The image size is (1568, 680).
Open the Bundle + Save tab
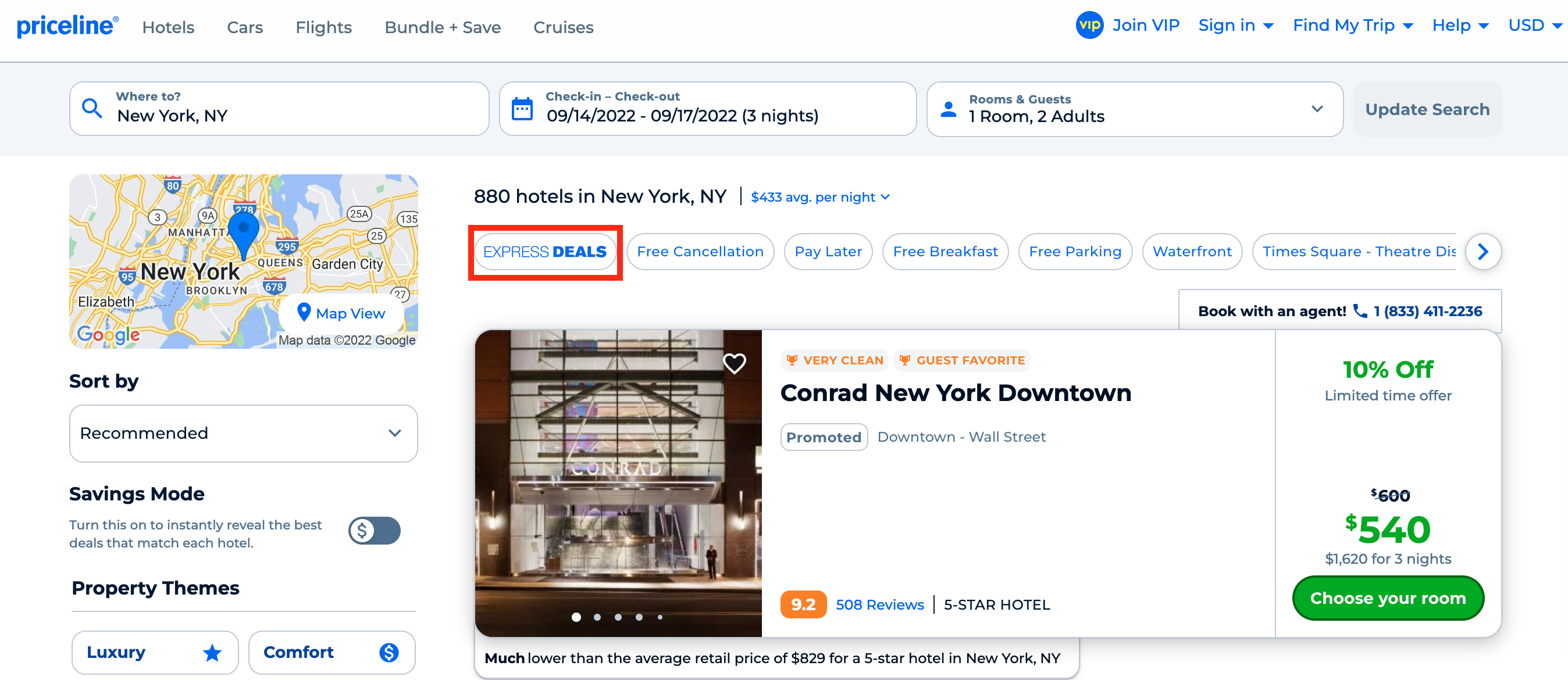[x=443, y=27]
